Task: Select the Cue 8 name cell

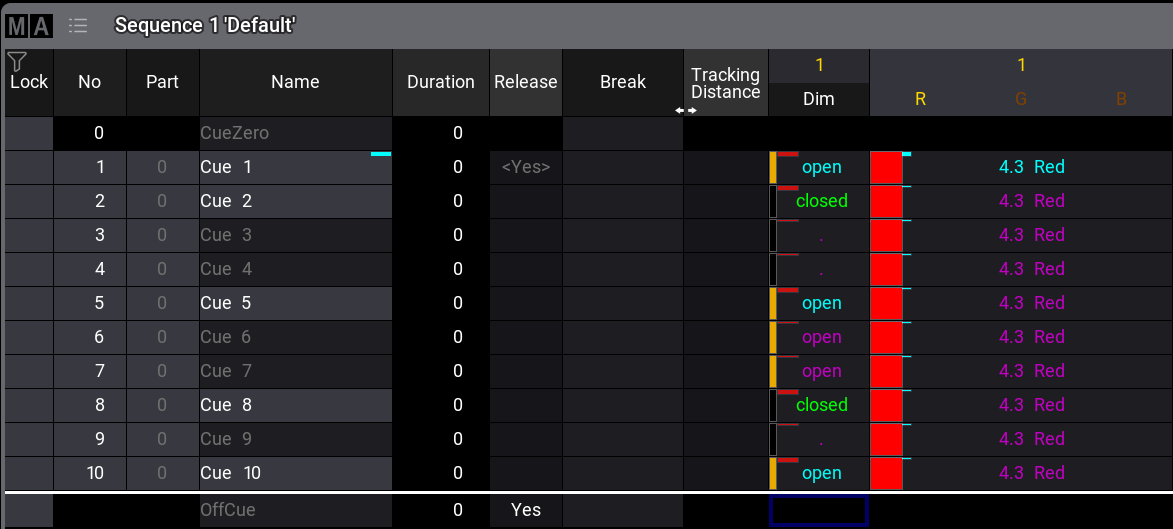Action: (x=295, y=406)
